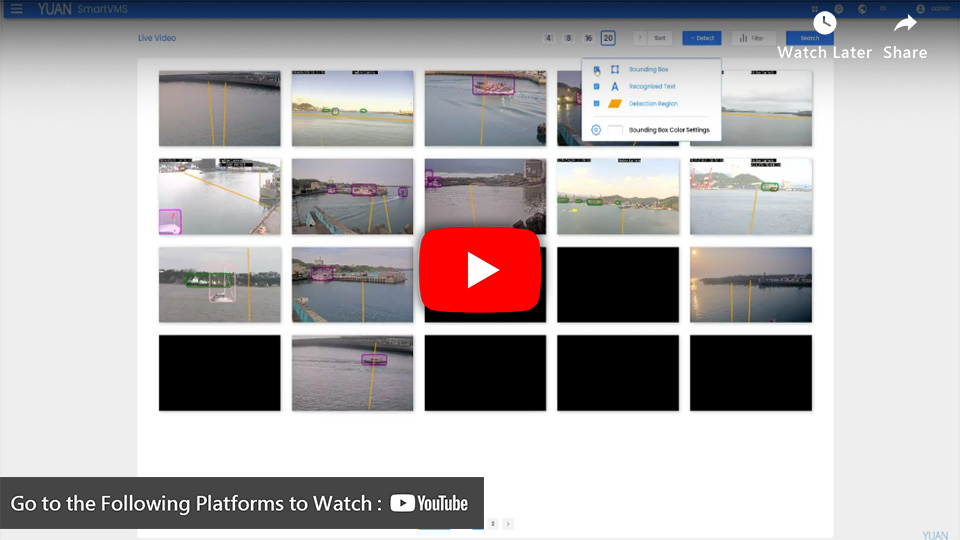Switch to 4-camera grid layout
960x540 pixels.
pyautogui.click(x=548, y=38)
